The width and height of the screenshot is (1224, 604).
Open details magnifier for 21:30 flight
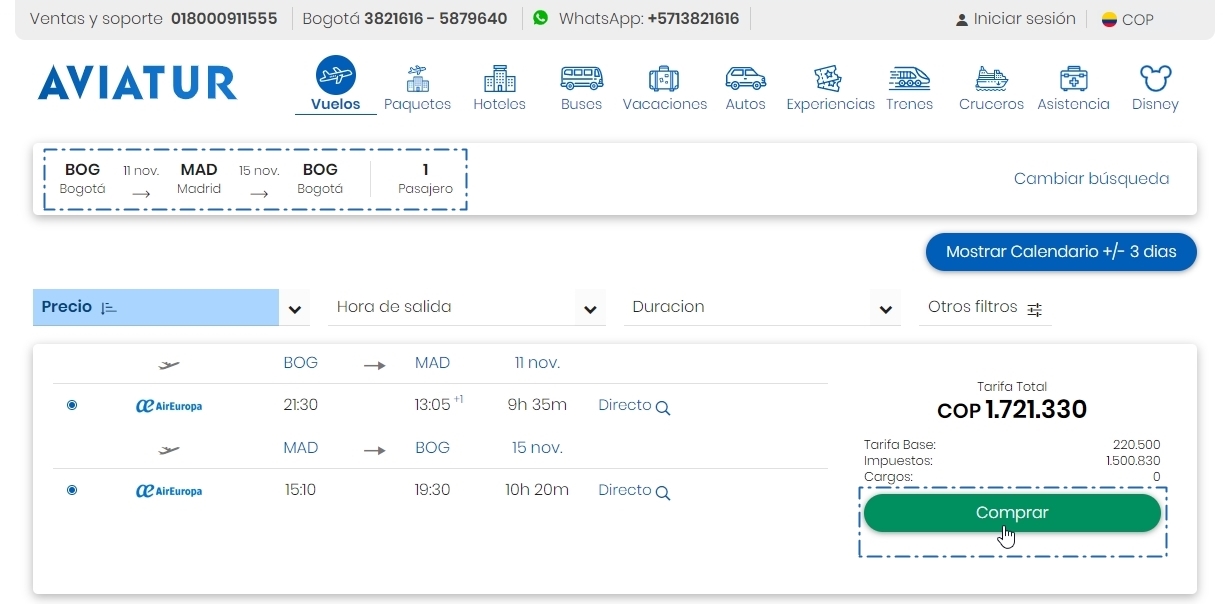click(662, 407)
